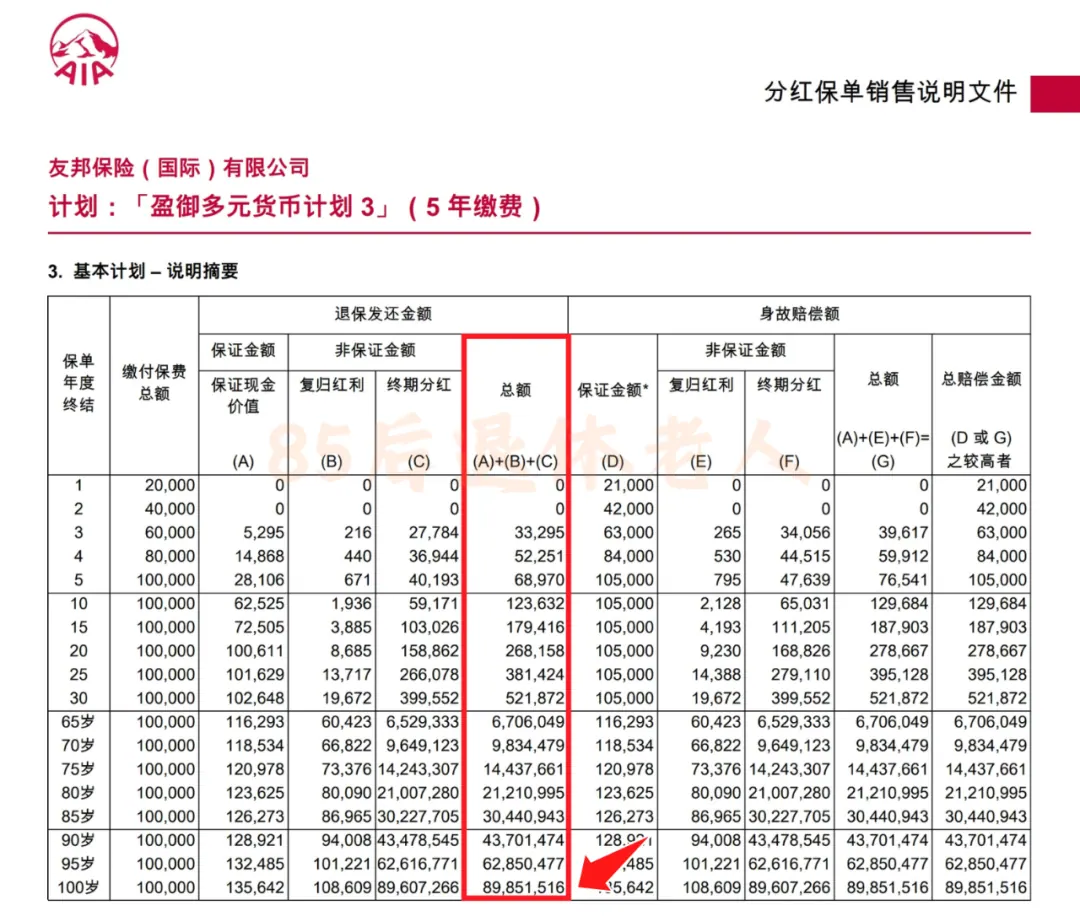Click the 65岁 row label

coord(78,722)
